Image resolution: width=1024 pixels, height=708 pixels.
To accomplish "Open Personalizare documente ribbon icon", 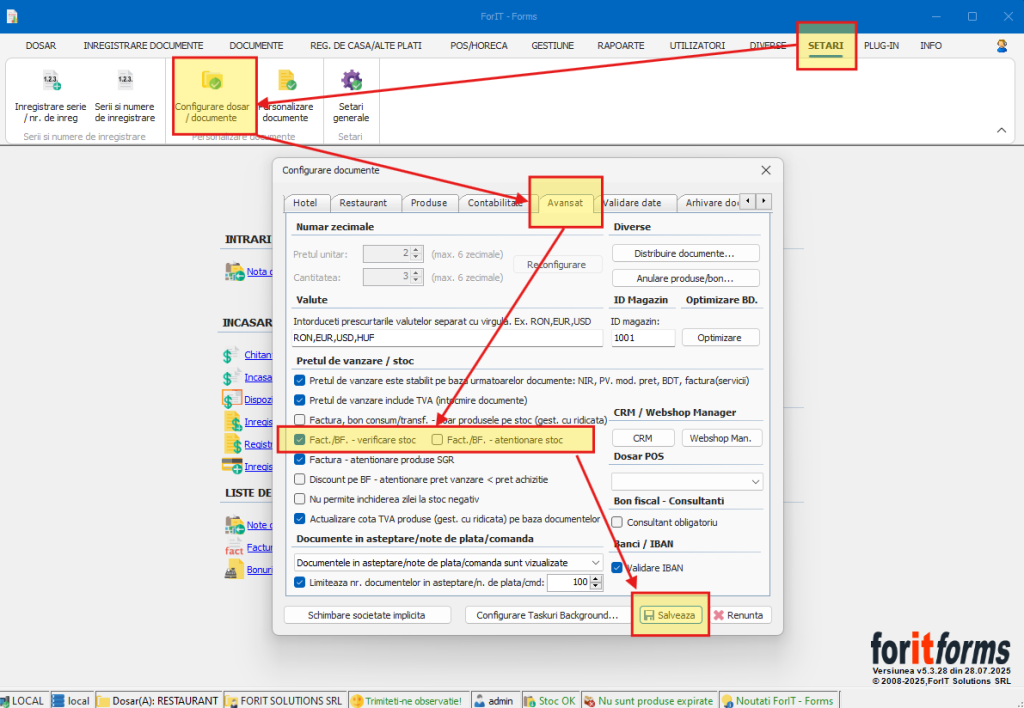I will (x=286, y=82).
